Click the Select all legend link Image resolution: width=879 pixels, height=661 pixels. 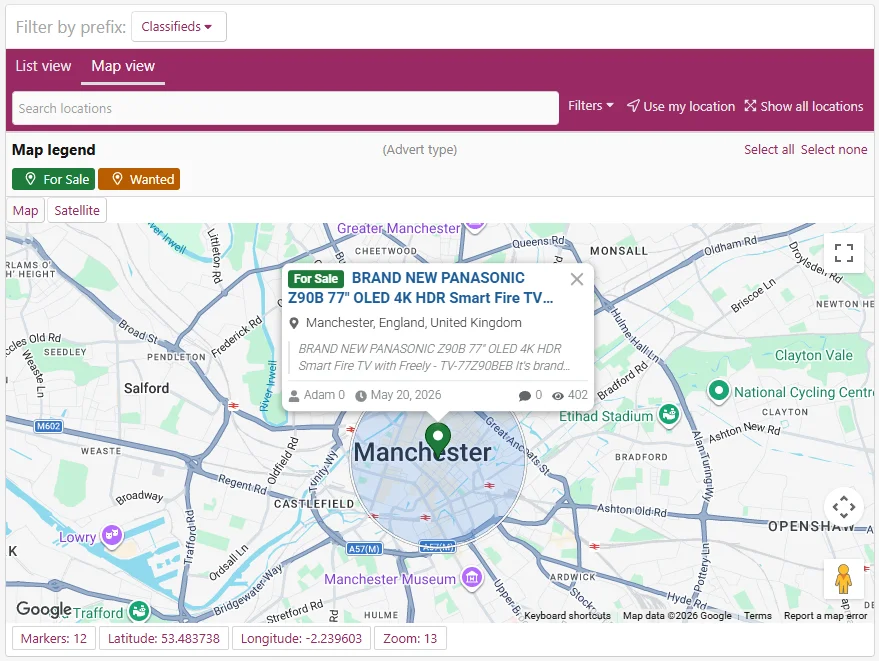[769, 150]
